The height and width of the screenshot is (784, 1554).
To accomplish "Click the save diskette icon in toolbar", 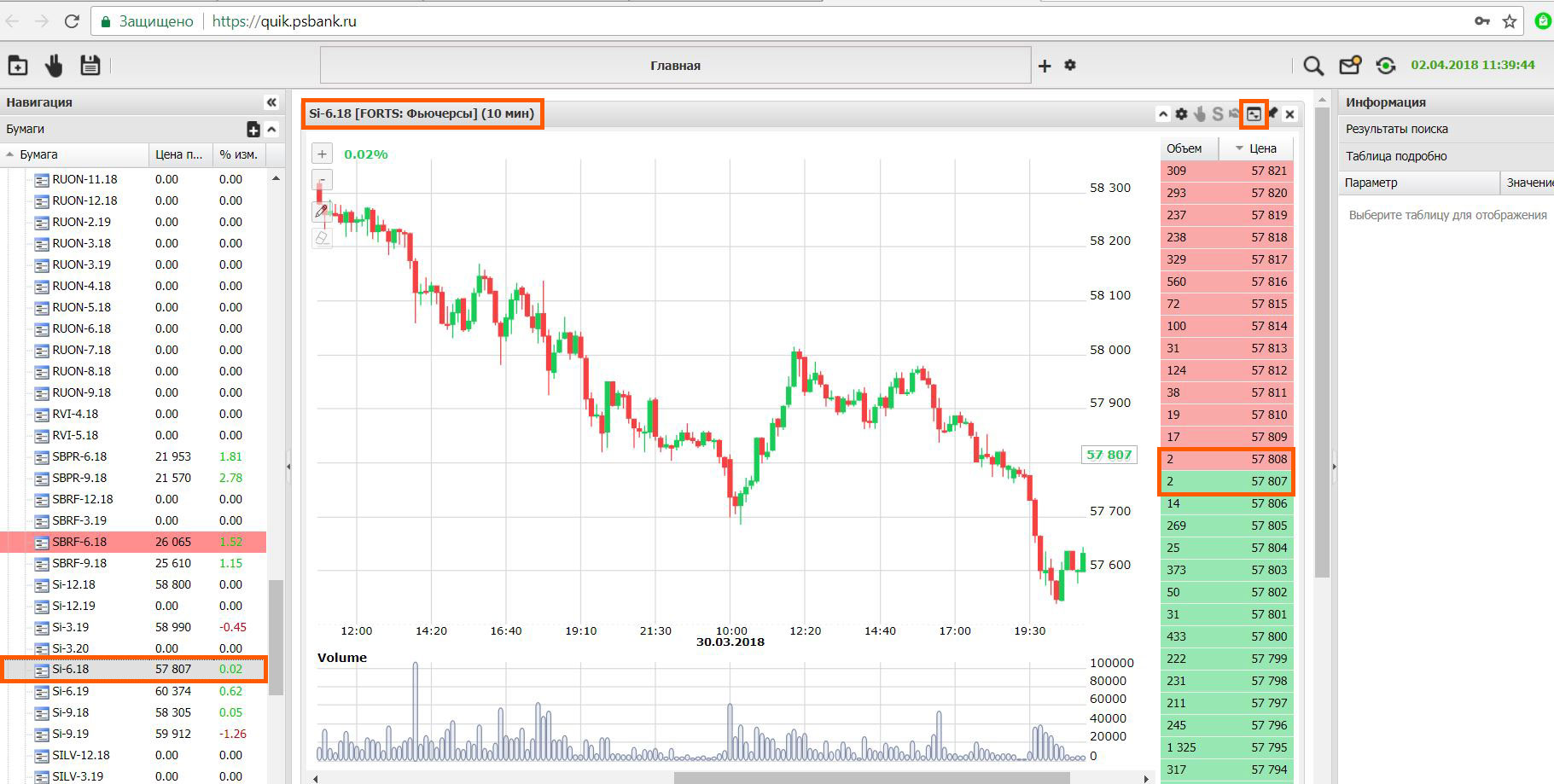I will (90, 66).
